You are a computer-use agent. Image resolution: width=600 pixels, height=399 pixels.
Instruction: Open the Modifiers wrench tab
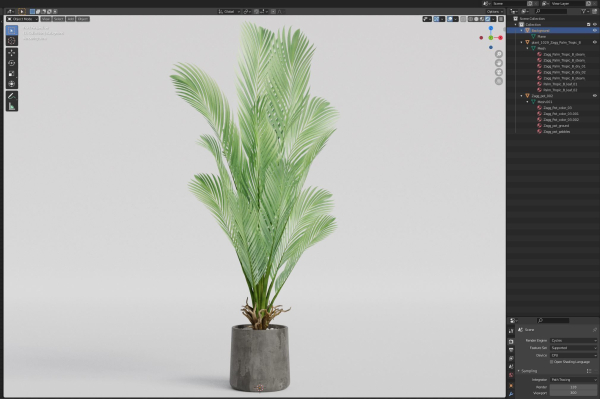point(511,394)
